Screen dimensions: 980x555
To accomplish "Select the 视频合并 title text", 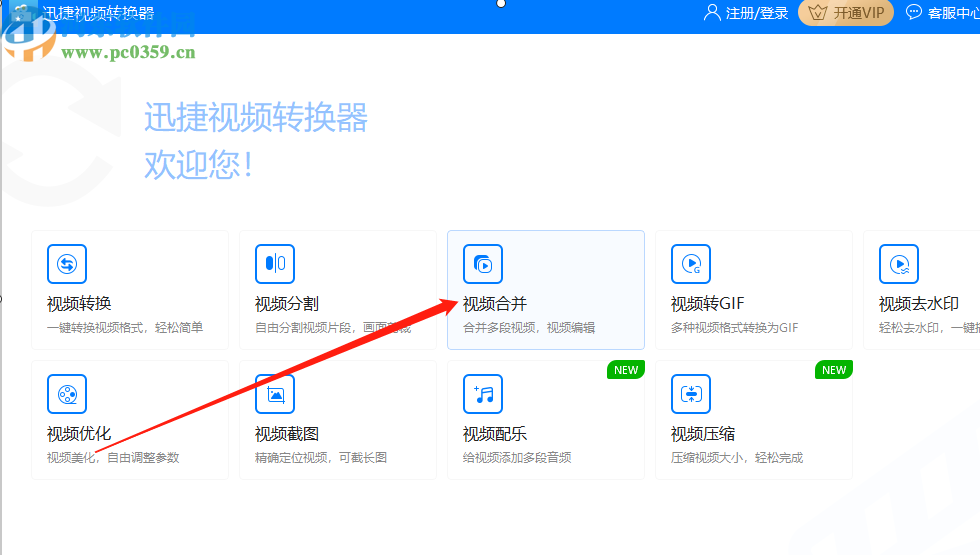I will [495, 304].
